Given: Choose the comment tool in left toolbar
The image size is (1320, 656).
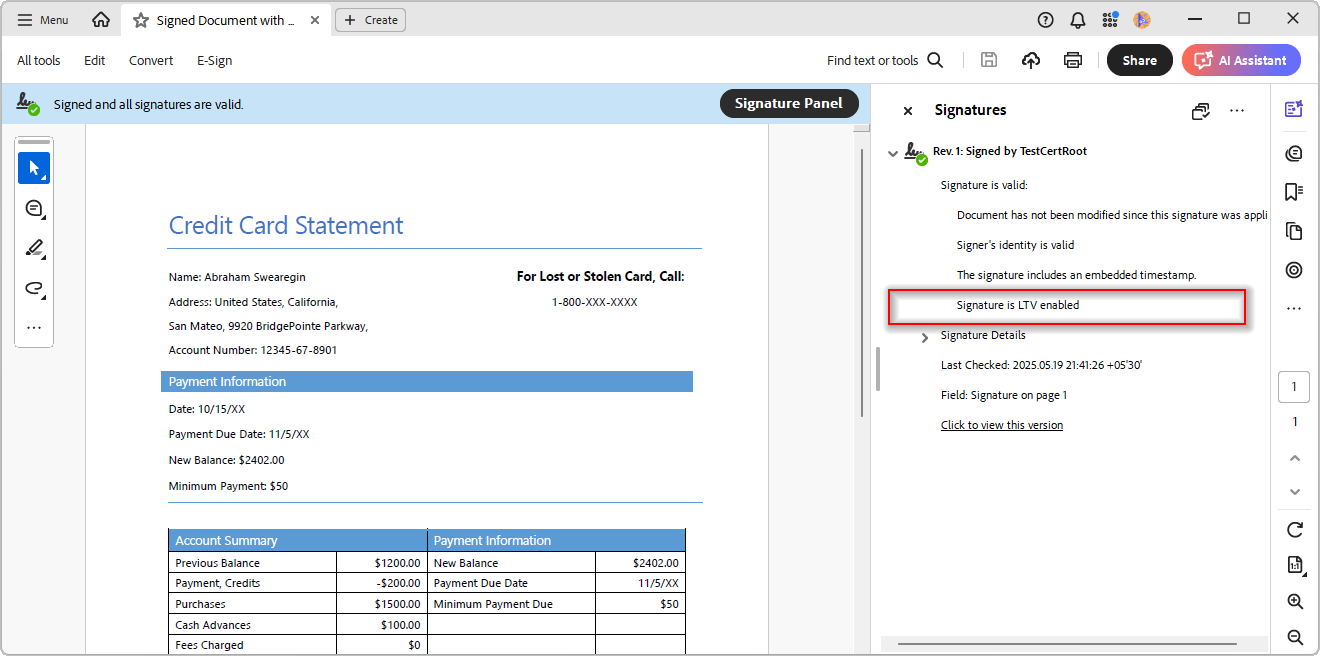Looking at the screenshot, I should coord(34,208).
